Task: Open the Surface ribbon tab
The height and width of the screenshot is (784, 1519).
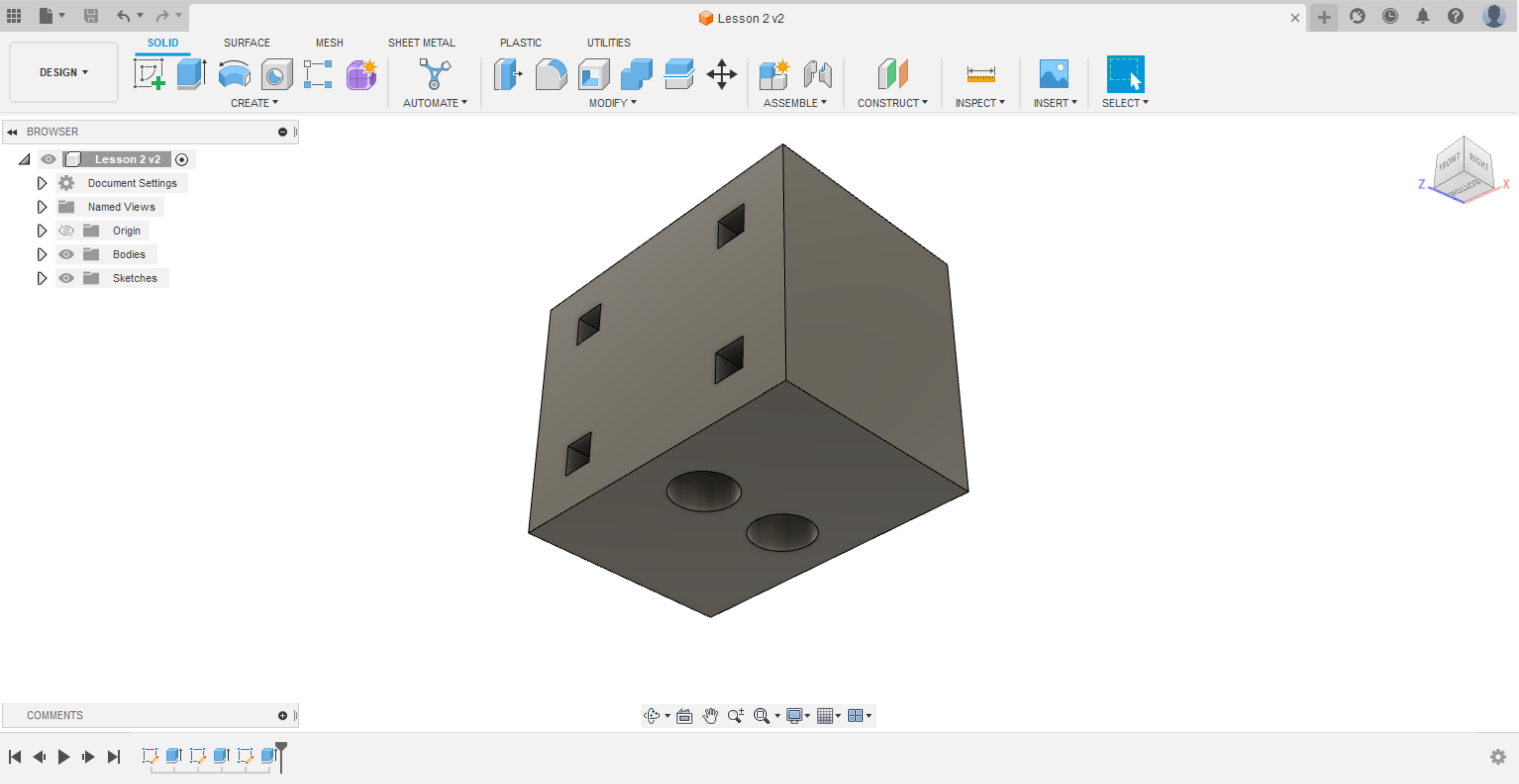Action: coord(247,42)
